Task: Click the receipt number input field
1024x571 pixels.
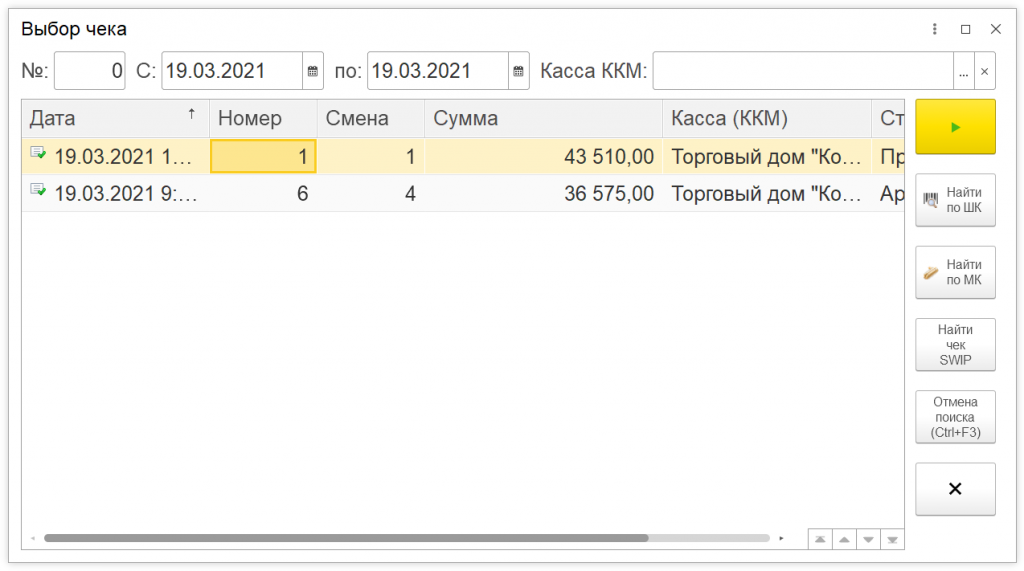Action: pos(90,71)
